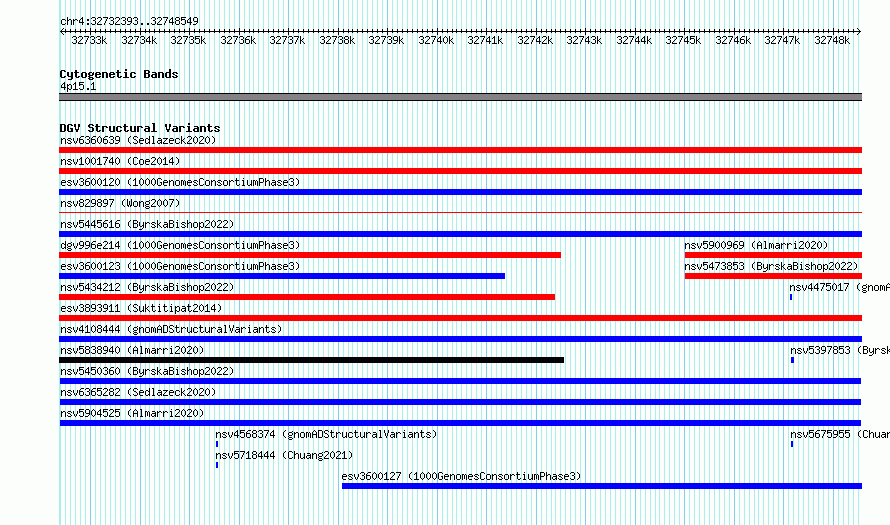Click the 32748k ruler tick label
This screenshot has width=890, height=525.
(x=832, y=40)
